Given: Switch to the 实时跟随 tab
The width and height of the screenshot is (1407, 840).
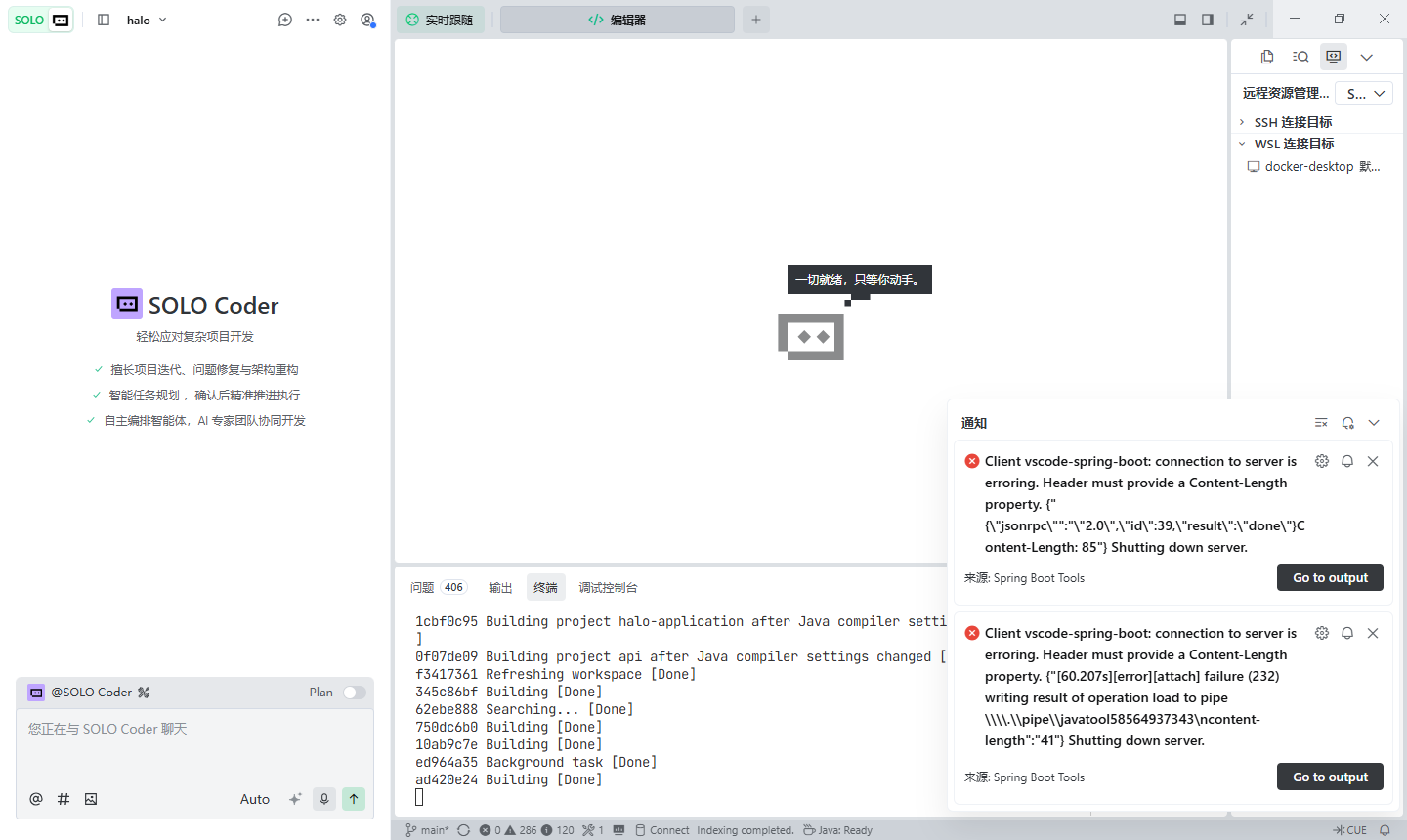Looking at the screenshot, I should 441,20.
